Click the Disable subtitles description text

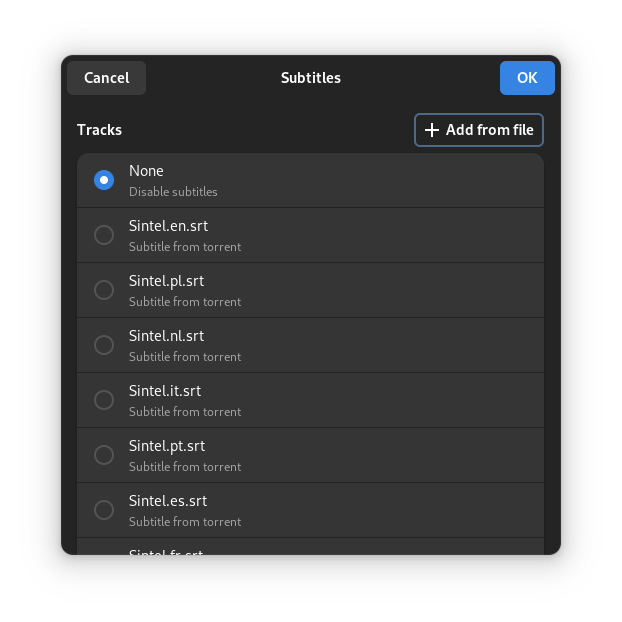coord(173,192)
